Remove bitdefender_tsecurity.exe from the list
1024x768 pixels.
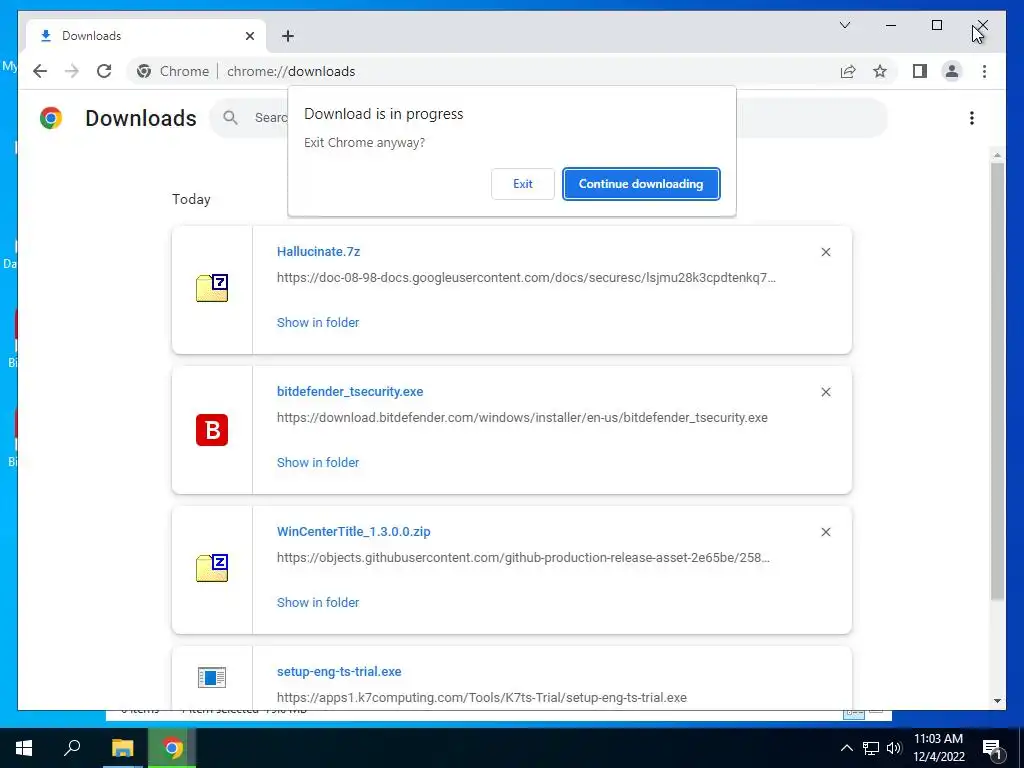click(825, 392)
